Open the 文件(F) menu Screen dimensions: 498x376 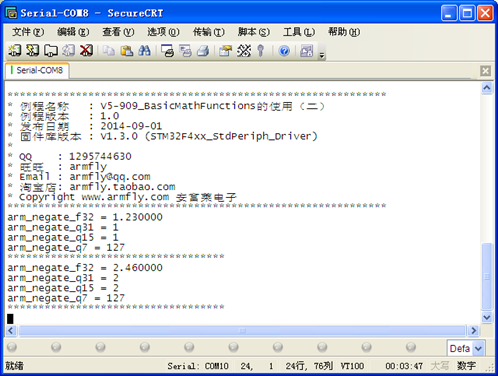pyautogui.click(x=28, y=32)
